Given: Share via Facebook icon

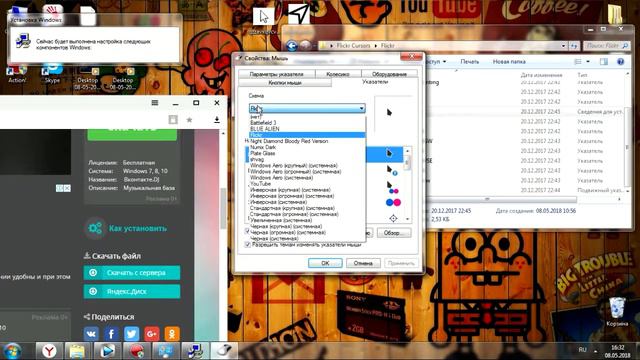Looking at the screenshot, I should click(x=111, y=334).
